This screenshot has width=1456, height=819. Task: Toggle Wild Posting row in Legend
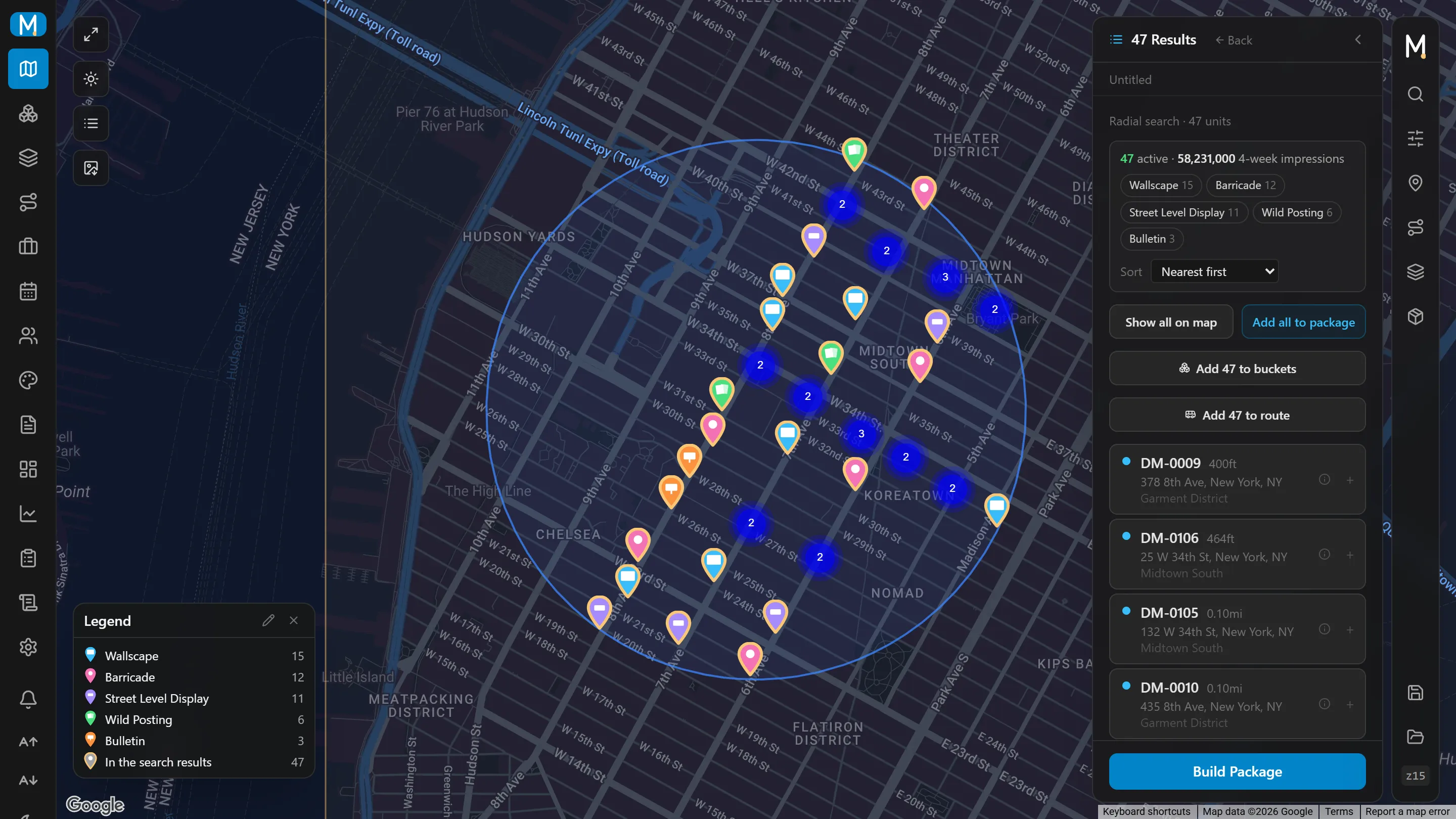pyautogui.click(x=194, y=719)
